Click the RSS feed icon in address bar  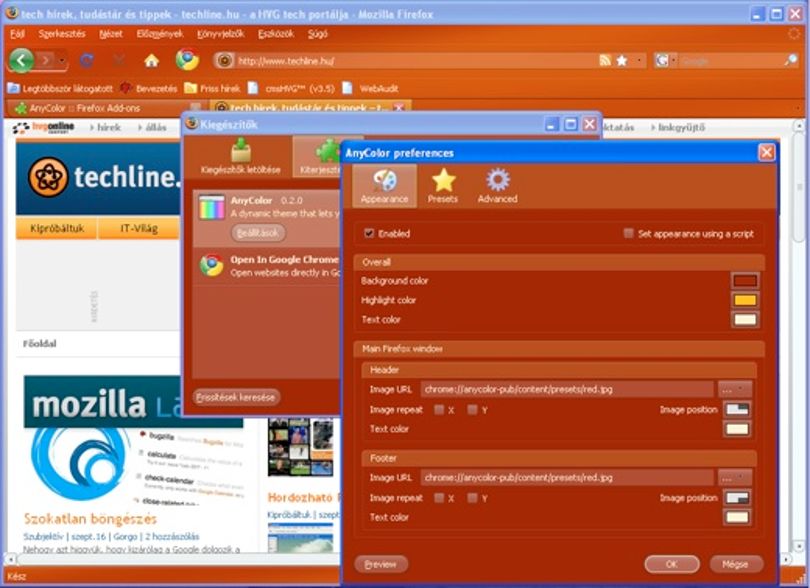tap(605, 61)
